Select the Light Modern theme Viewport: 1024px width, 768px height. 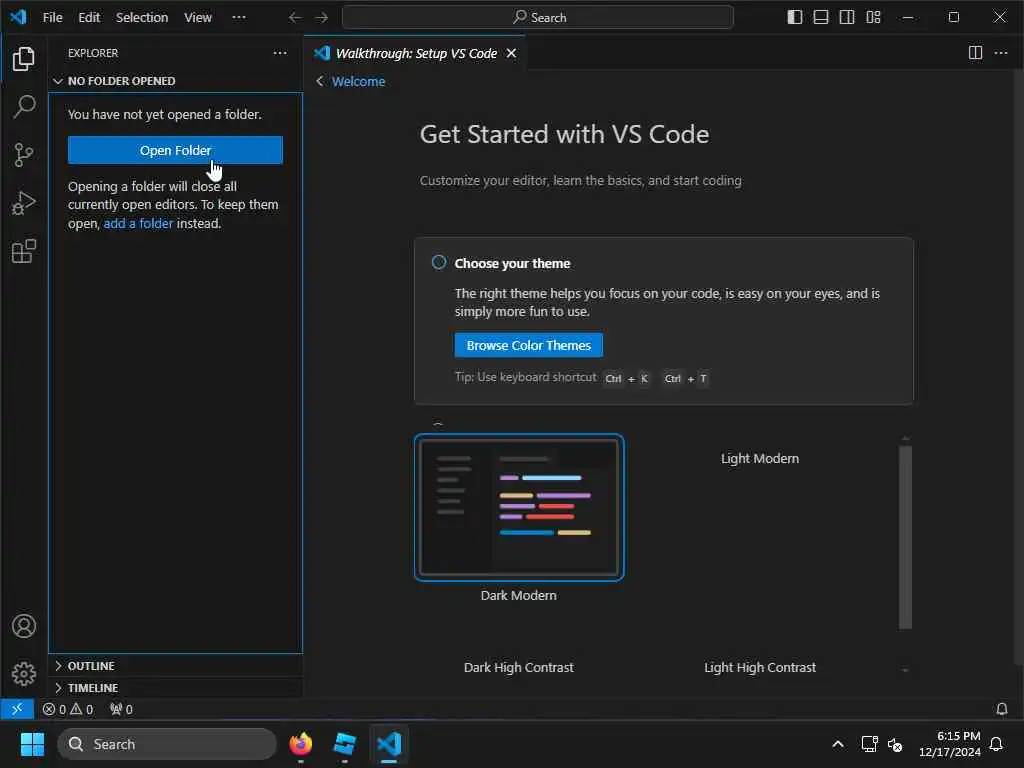760,458
